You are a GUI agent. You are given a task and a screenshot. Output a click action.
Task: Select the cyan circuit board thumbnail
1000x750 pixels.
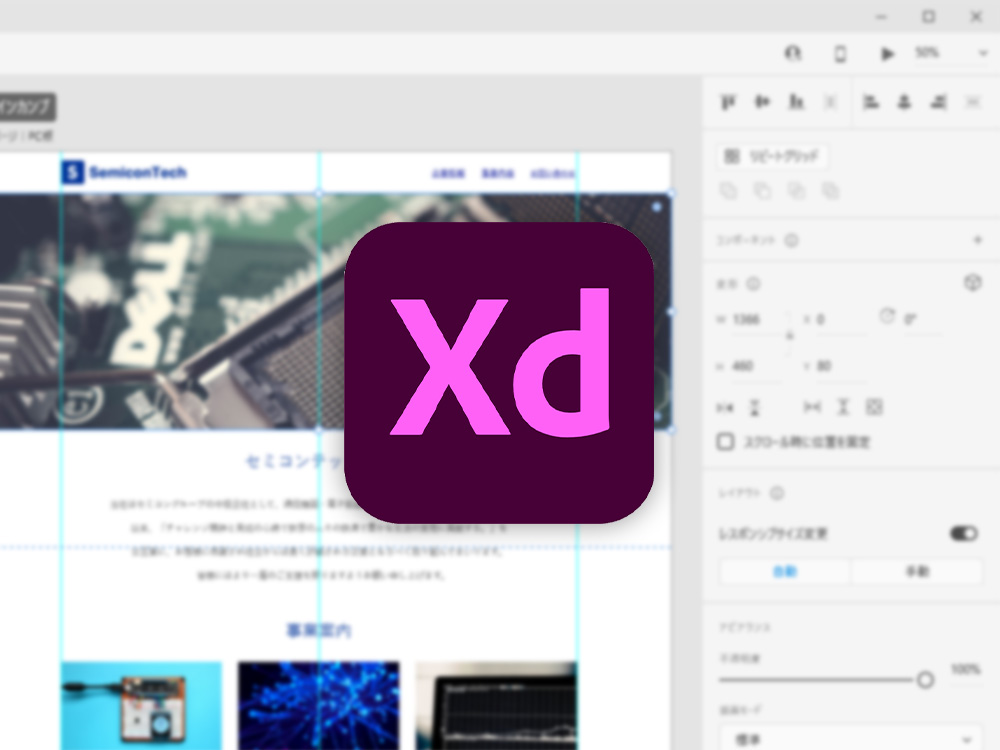(x=142, y=706)
